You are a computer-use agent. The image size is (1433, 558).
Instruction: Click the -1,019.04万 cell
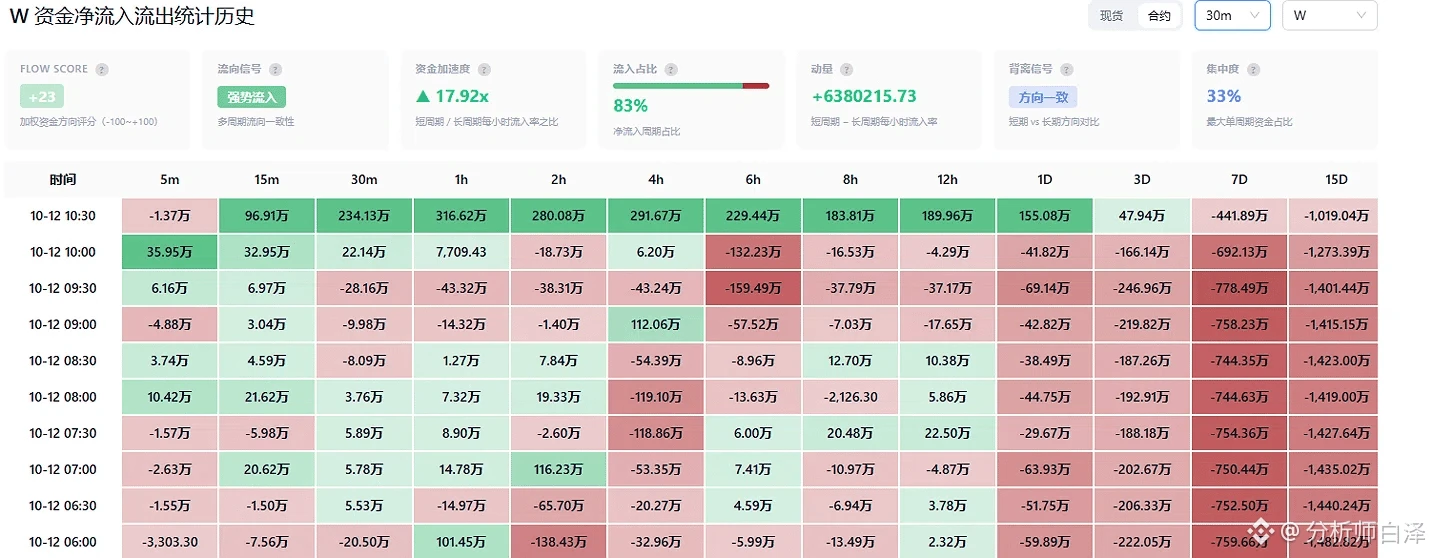(x=1336, y=216)
